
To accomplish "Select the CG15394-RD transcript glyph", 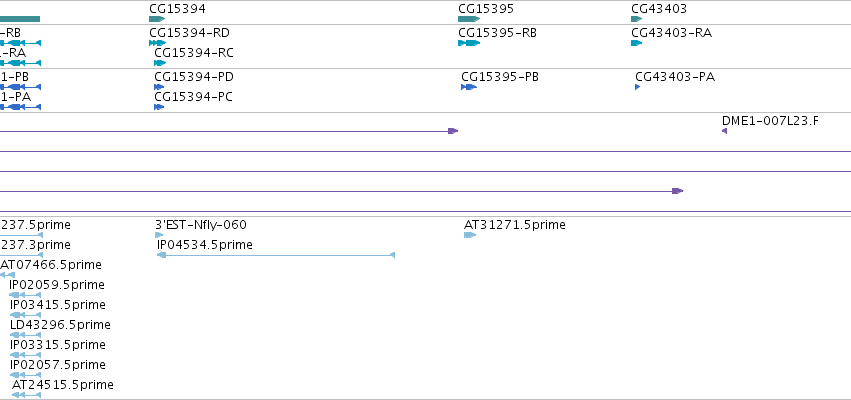I will tap(157, 43).
